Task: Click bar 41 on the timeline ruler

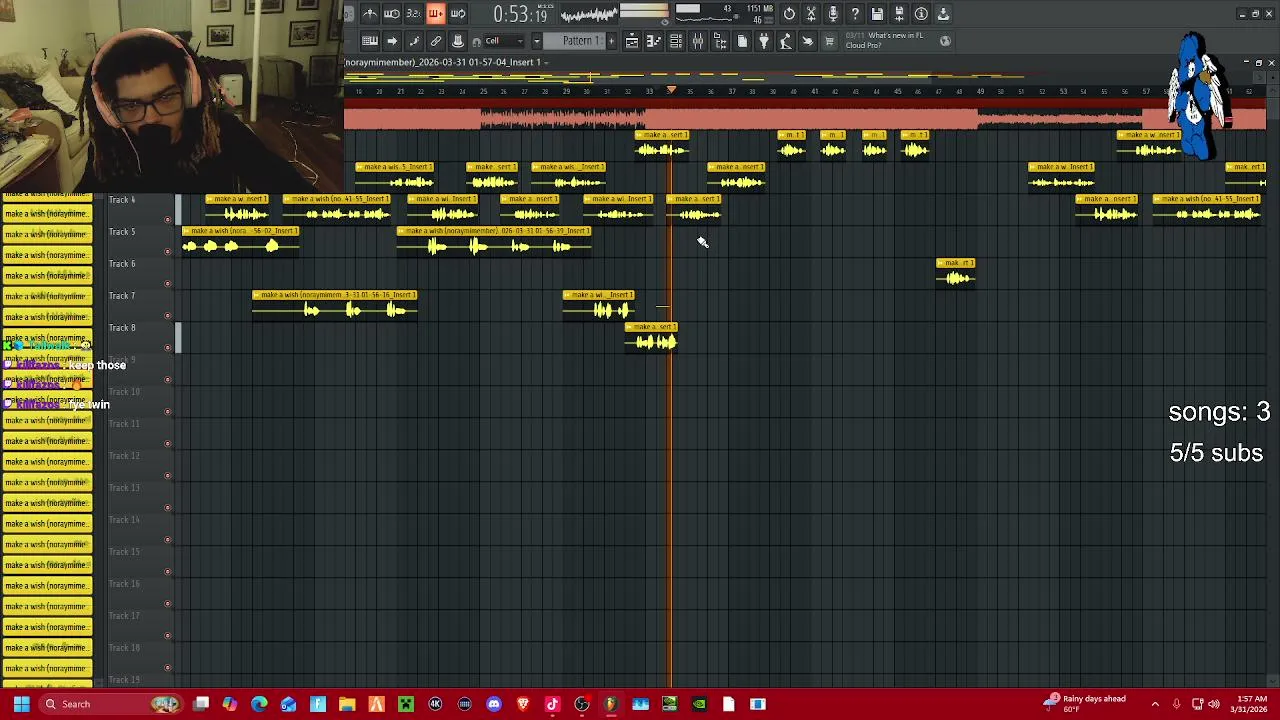Action: pos(814,91)
